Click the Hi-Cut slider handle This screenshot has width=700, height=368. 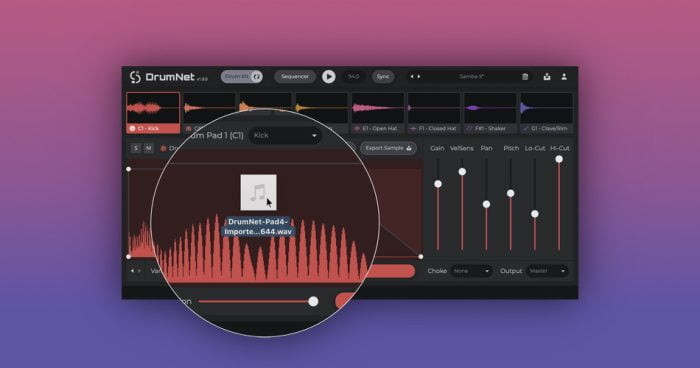(x=559, y=159)
